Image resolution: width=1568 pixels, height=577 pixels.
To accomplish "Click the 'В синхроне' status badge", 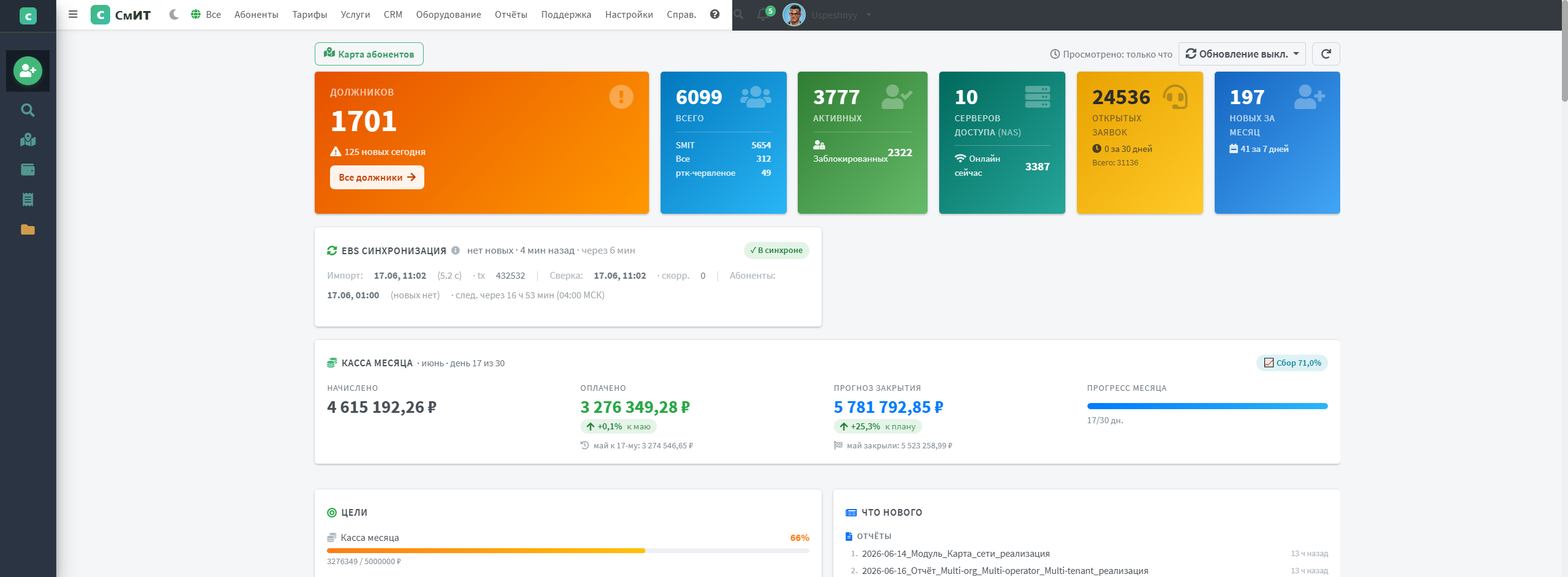I will (x=776, y=251).
